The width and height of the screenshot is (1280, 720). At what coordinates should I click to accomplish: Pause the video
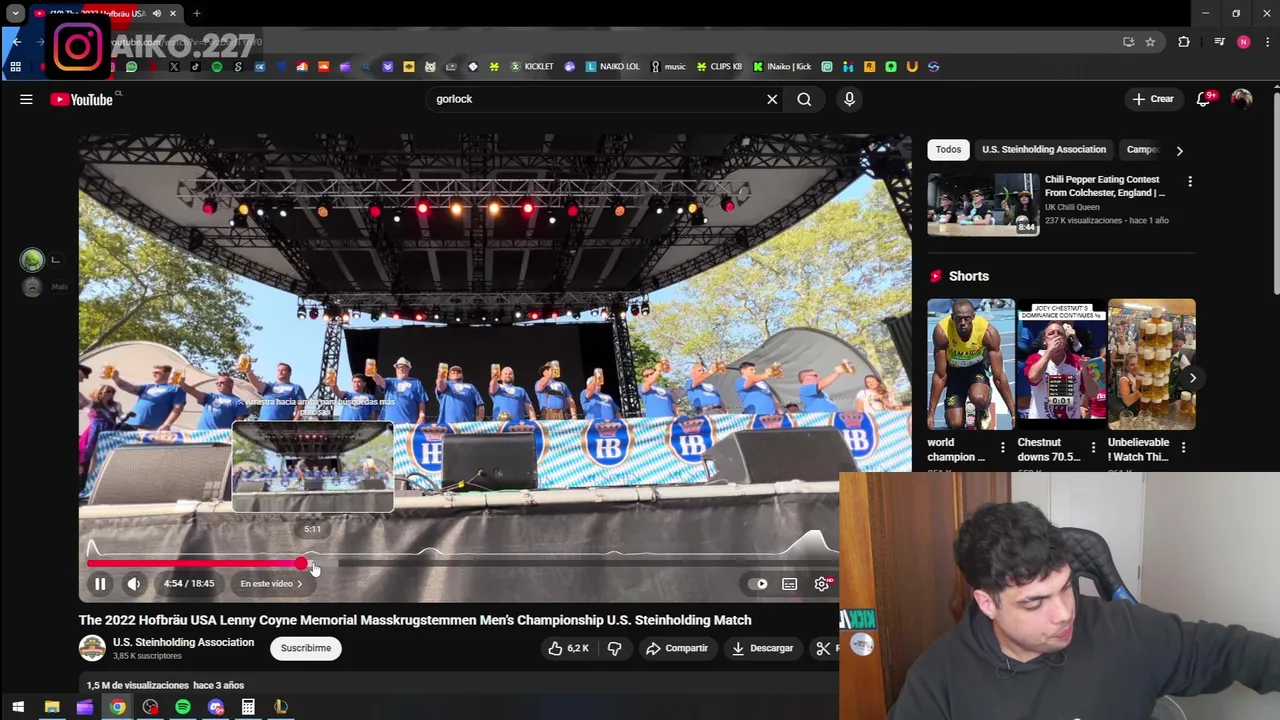(100, 584)
